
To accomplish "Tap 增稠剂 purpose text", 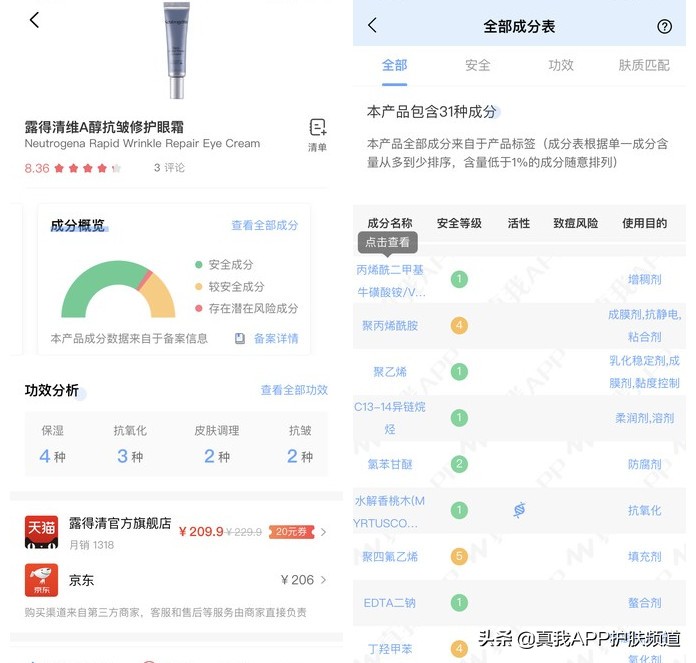I will 645,280.
